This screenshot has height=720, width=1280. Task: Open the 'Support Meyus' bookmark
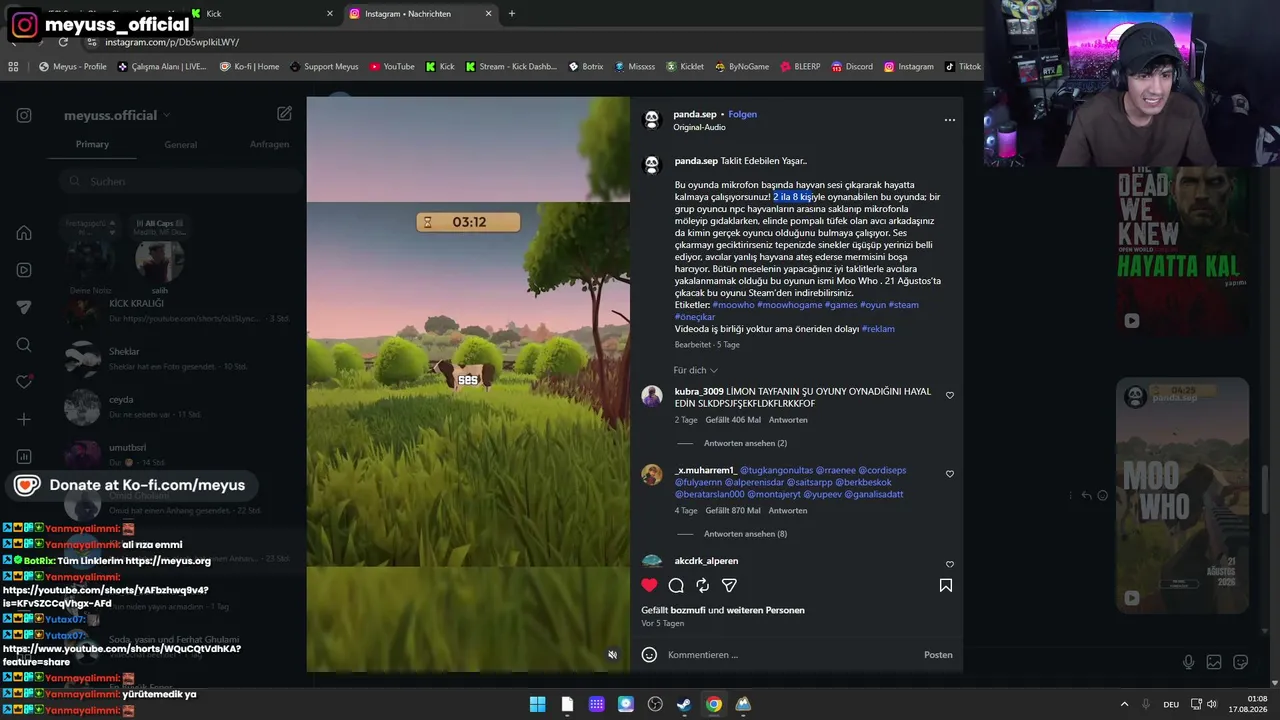324,67
